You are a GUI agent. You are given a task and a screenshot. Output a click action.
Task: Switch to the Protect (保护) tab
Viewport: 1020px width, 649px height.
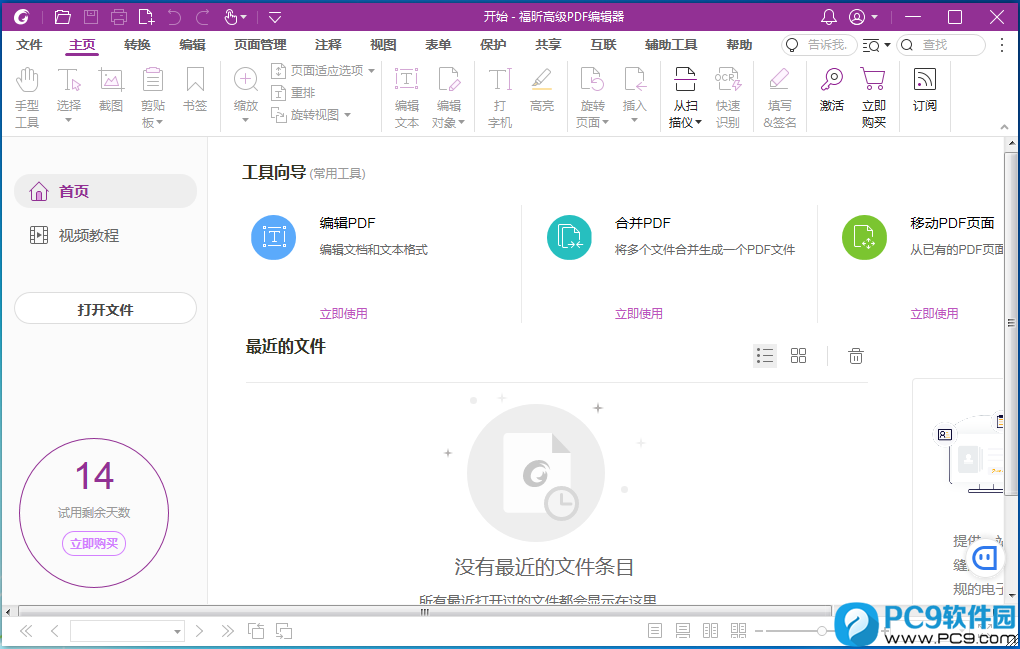pos(493,44)
